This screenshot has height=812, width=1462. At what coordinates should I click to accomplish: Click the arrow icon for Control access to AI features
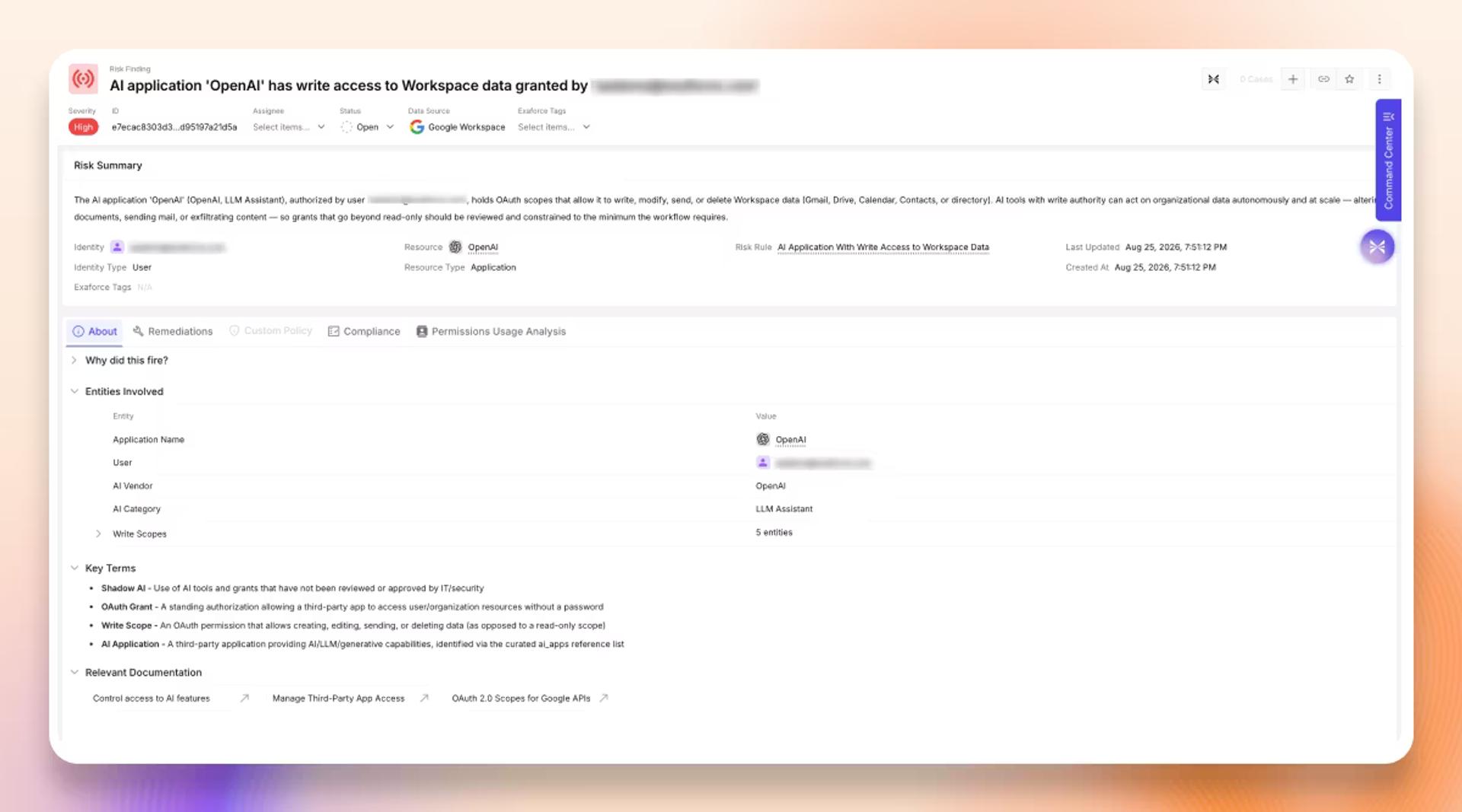click(244, 698)
